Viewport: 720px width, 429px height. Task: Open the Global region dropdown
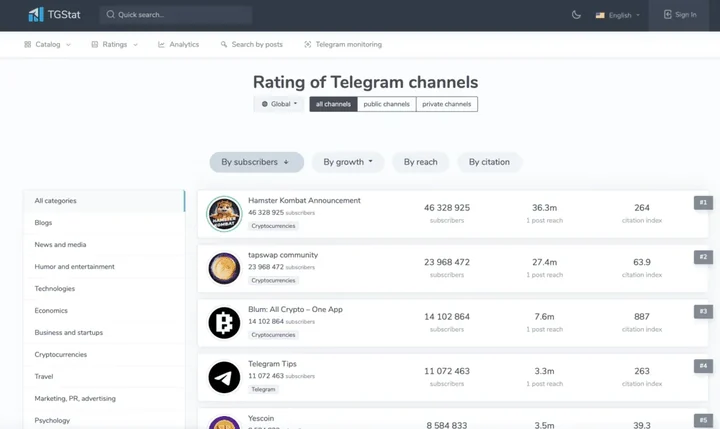279,104
